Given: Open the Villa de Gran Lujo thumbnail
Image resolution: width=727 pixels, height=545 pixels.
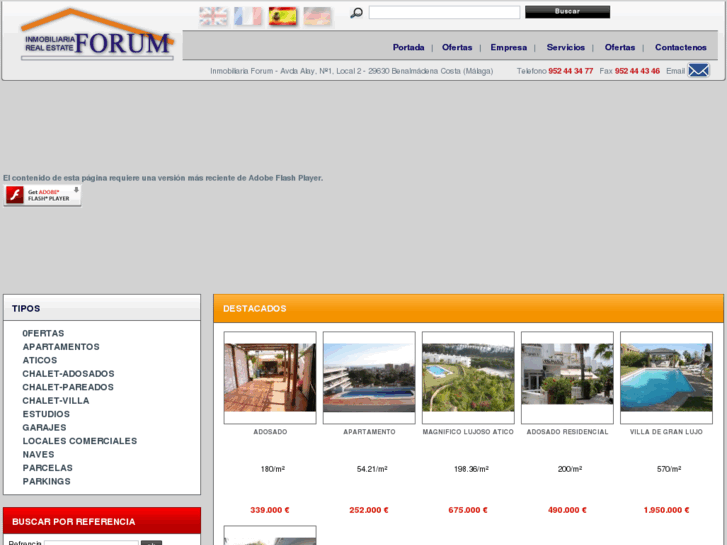Looking at the screenshot, I should click(x=666, y=377).
